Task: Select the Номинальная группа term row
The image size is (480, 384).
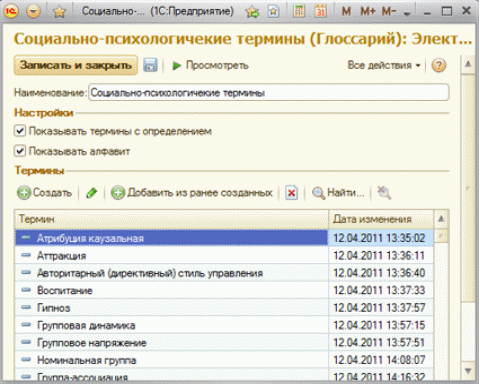Action: (171, 360)
